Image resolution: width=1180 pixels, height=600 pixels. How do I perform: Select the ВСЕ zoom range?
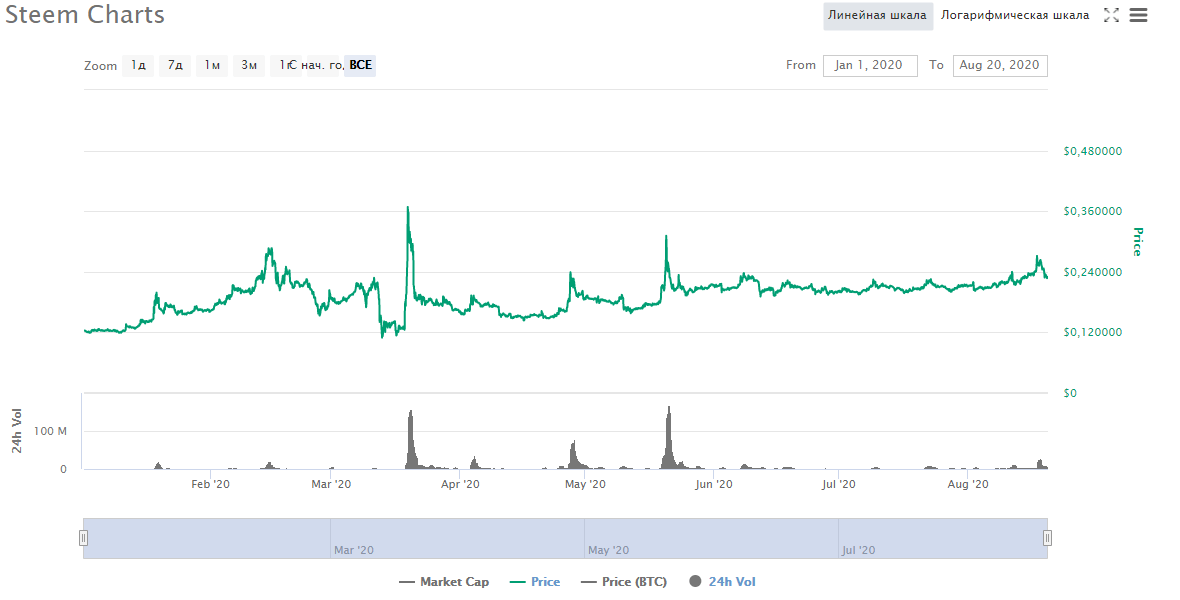click(360, 65)
